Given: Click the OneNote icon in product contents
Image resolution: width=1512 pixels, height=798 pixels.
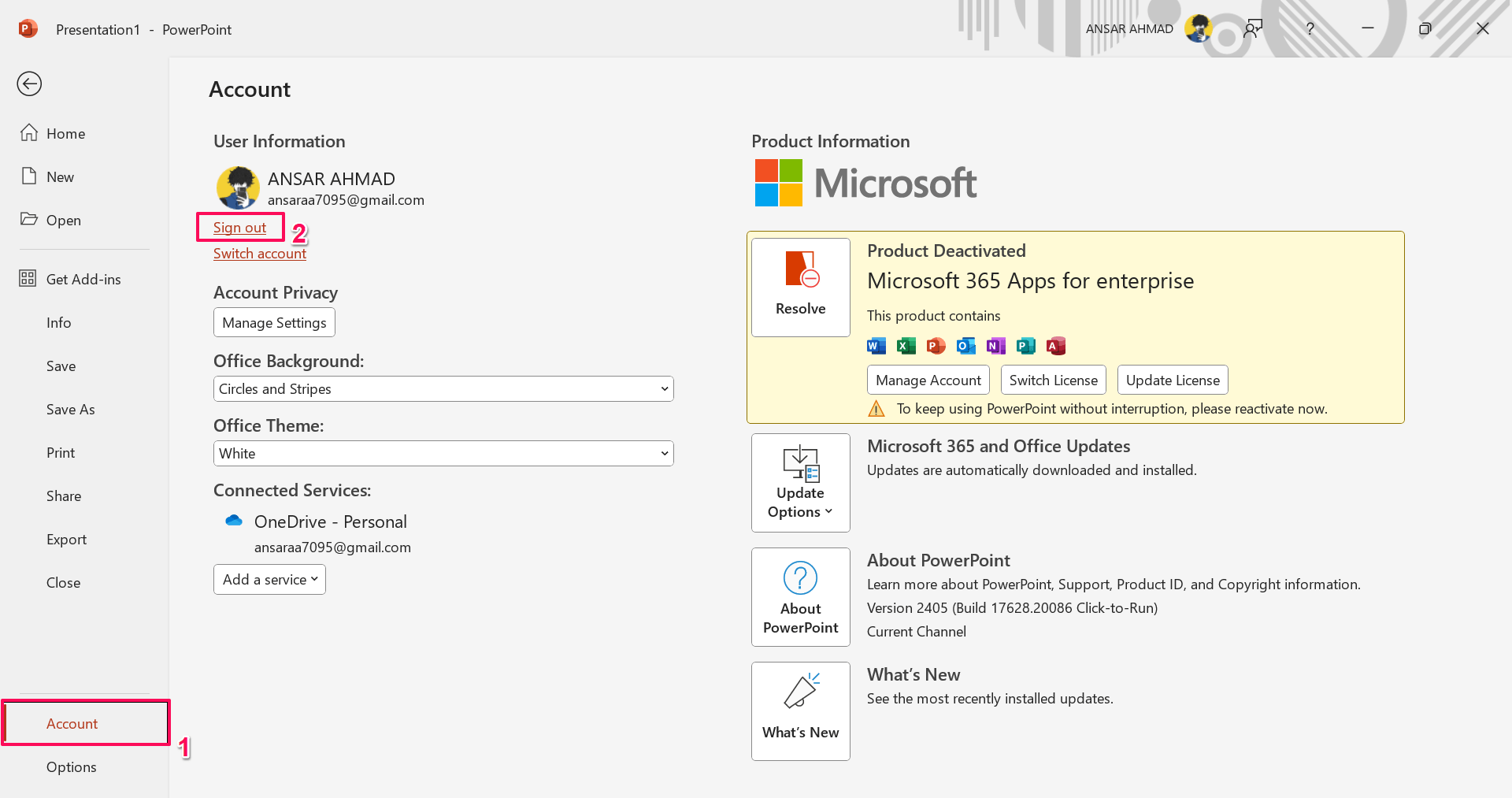Looking at the screenshot, I should [x=996, y=346].
